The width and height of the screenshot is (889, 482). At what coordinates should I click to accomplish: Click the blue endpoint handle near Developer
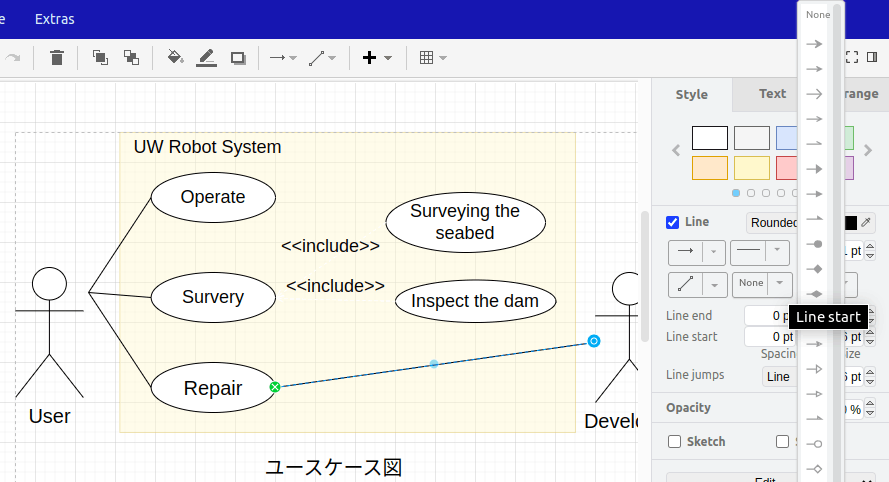point(594,341)
